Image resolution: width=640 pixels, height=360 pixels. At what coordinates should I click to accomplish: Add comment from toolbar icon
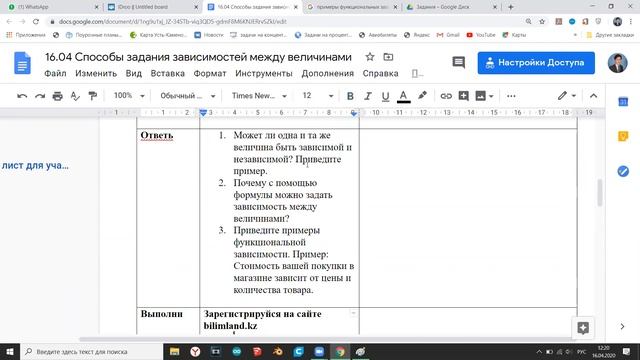coord(463,96)
